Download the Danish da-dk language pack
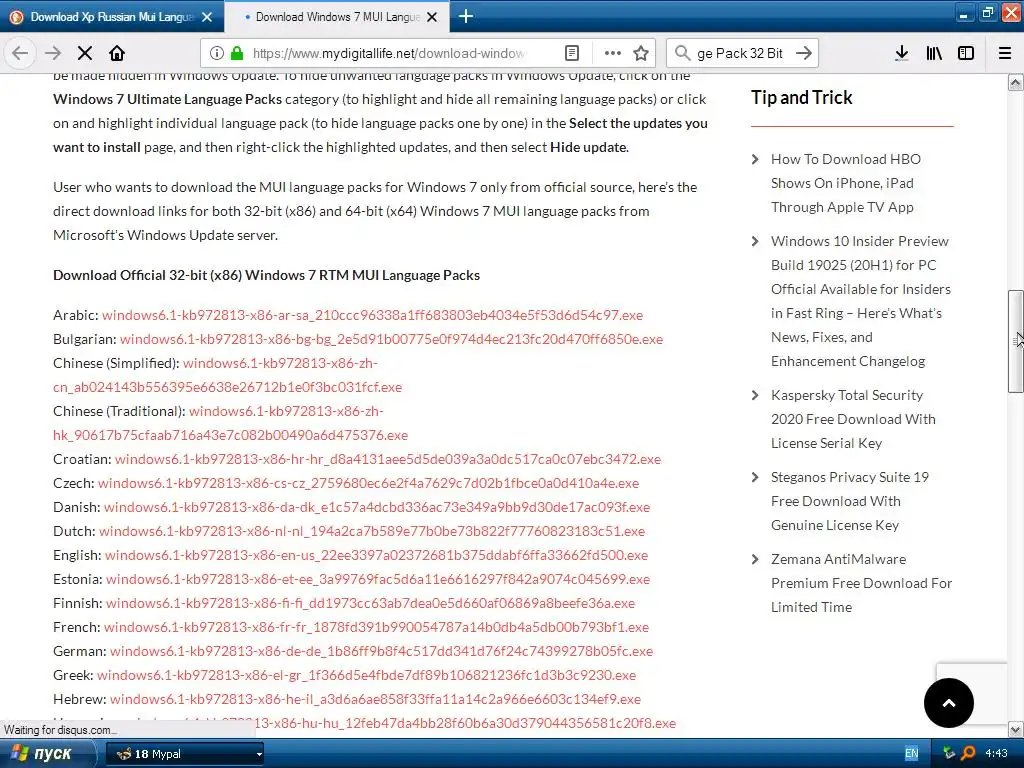Screen dimensions: 1024x768 tap(377, 507)
